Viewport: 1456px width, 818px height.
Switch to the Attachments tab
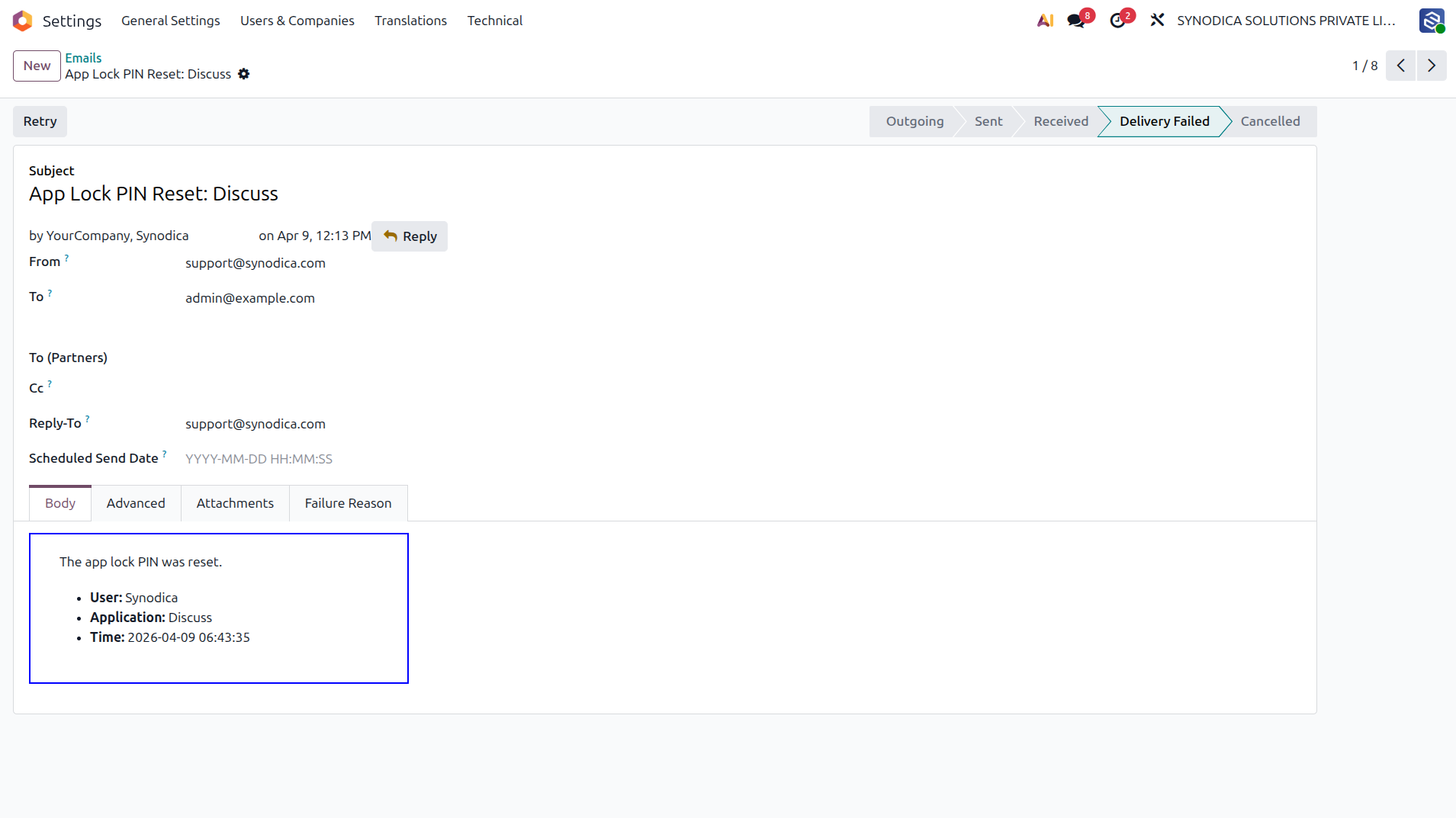(x=235, y=503)
